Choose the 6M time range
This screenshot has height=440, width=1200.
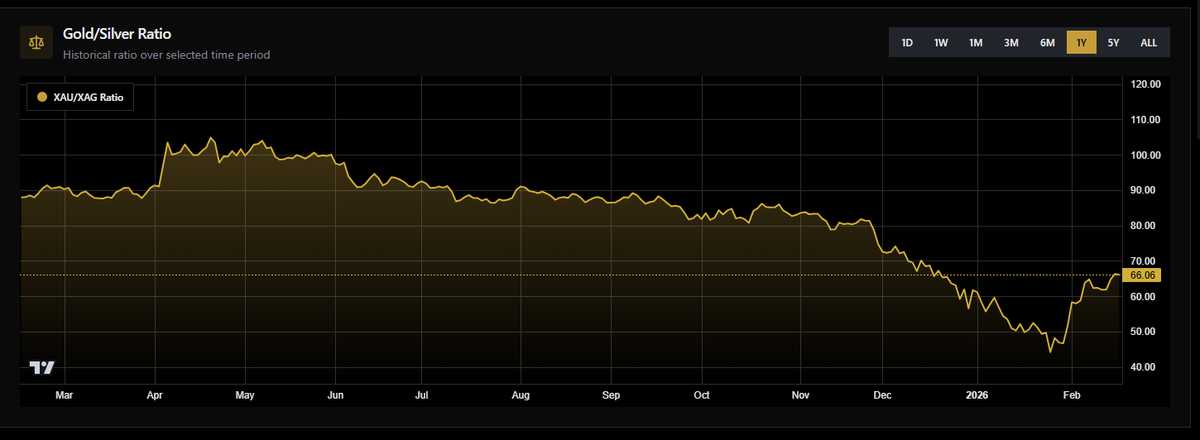[x=1047, y=42]
